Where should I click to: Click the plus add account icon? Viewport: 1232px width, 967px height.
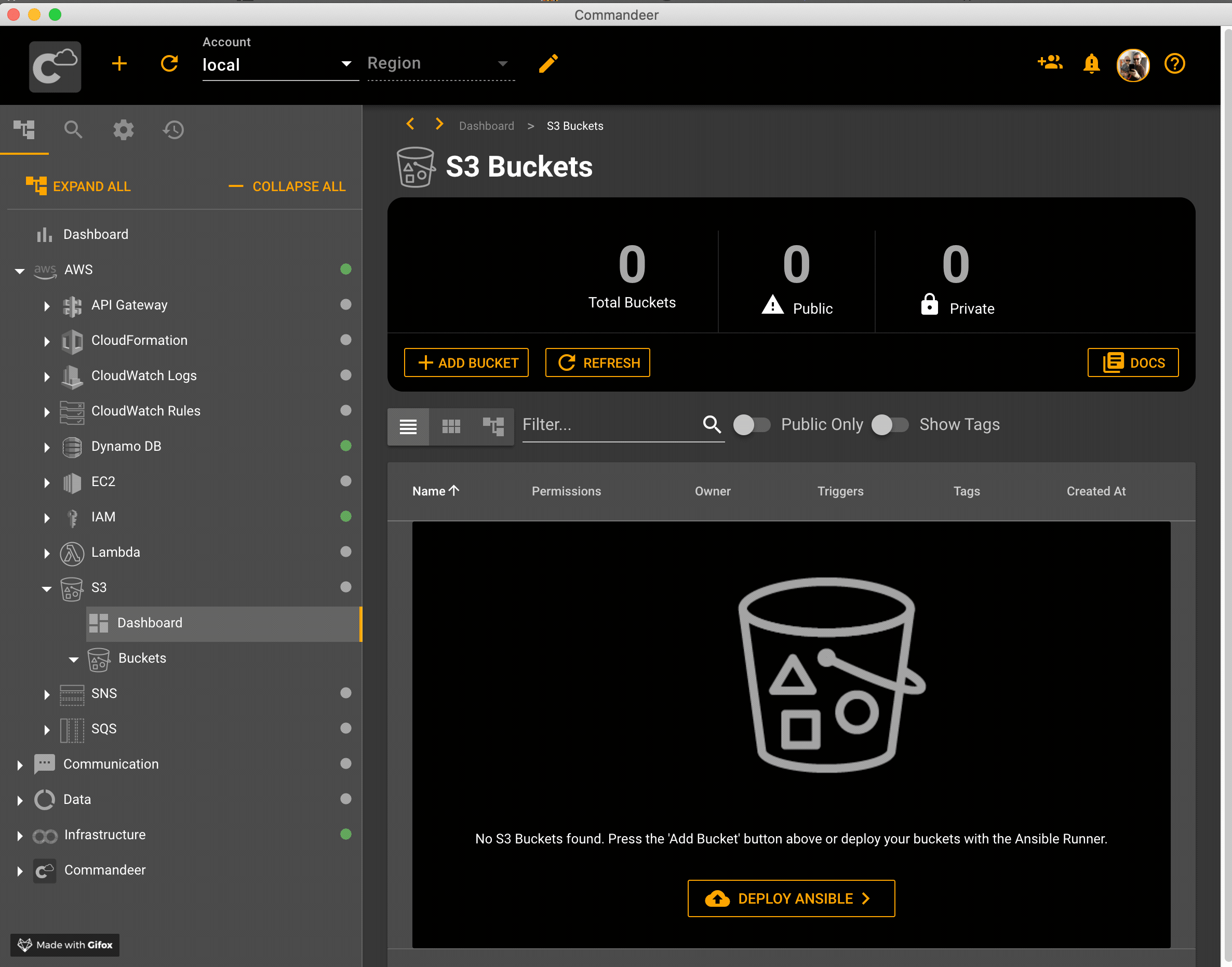pyautogui.click(x=119, y=63)
